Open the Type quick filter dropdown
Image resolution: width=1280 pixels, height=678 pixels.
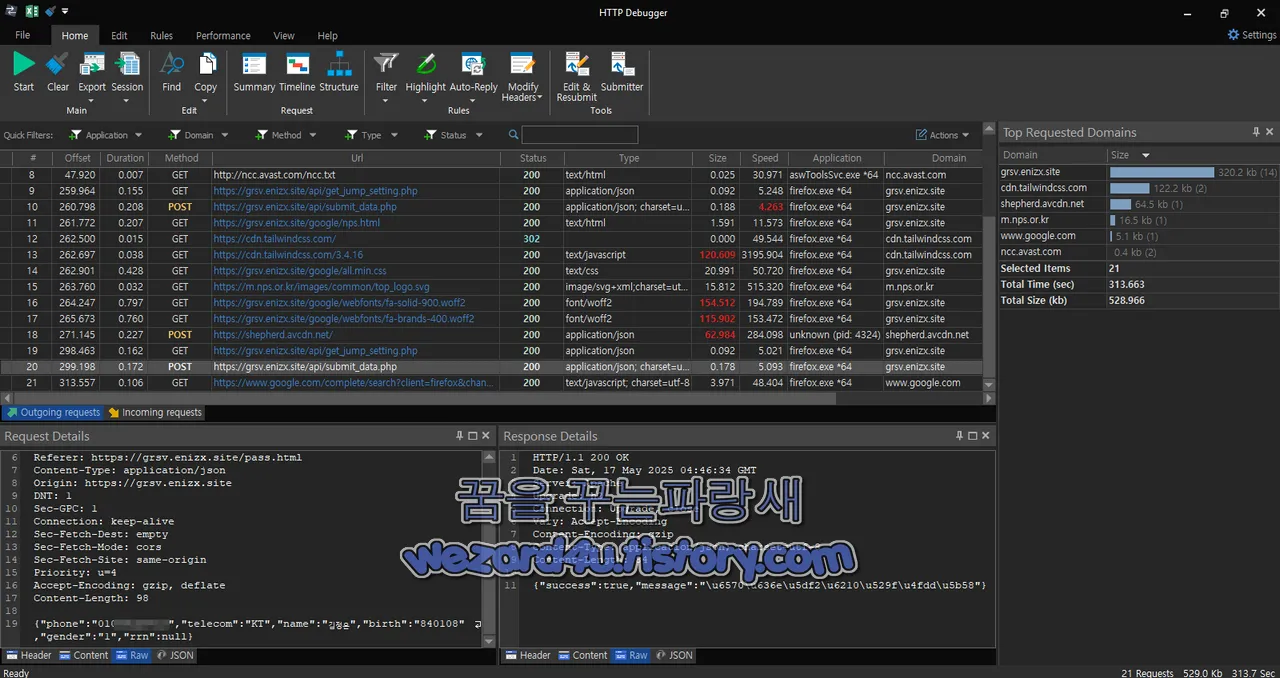tap(371, 135)
